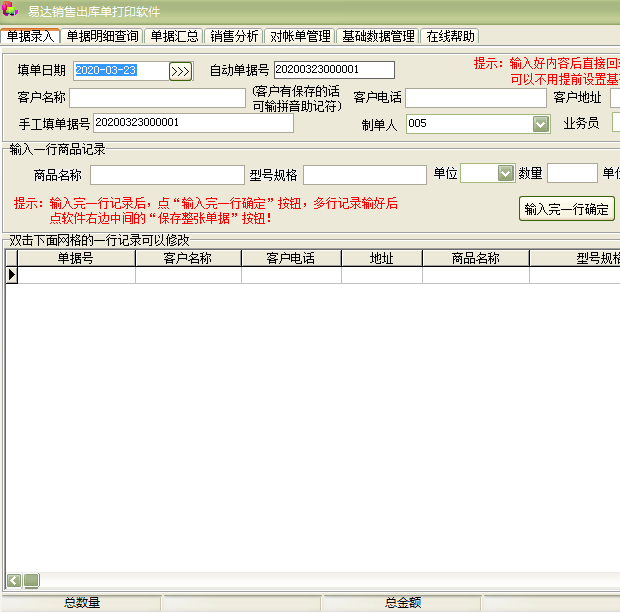Click the >>> date picker button
The height and width of the screenshot is (613, 620).
[x=180, y=71]
